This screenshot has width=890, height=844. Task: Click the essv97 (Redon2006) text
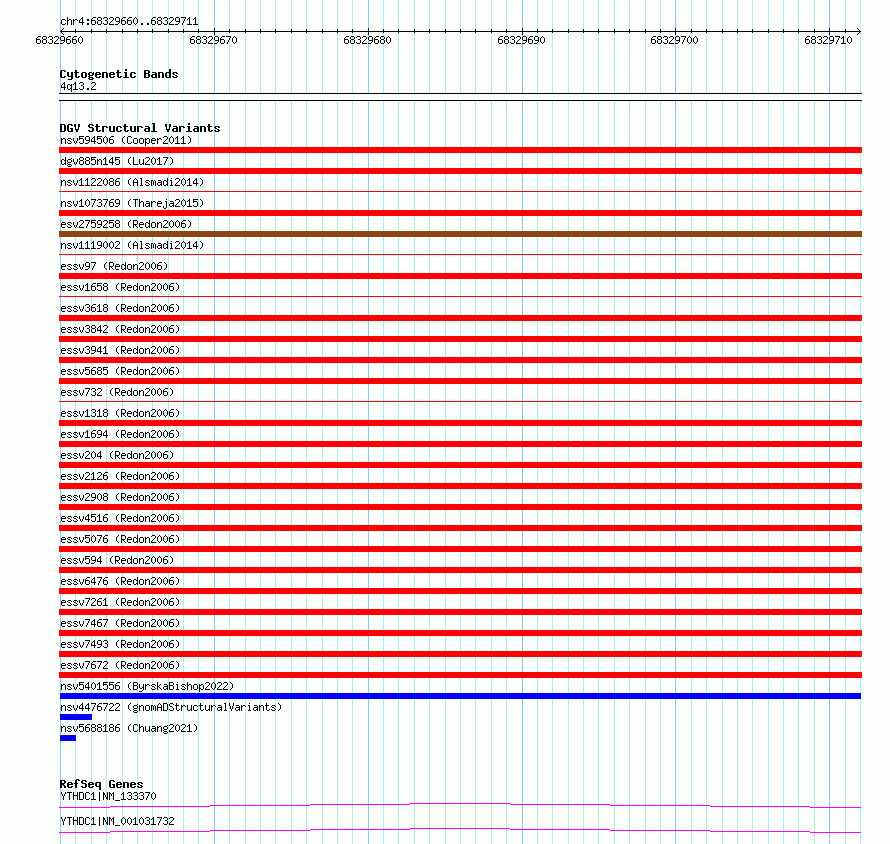tap(114, 266)
